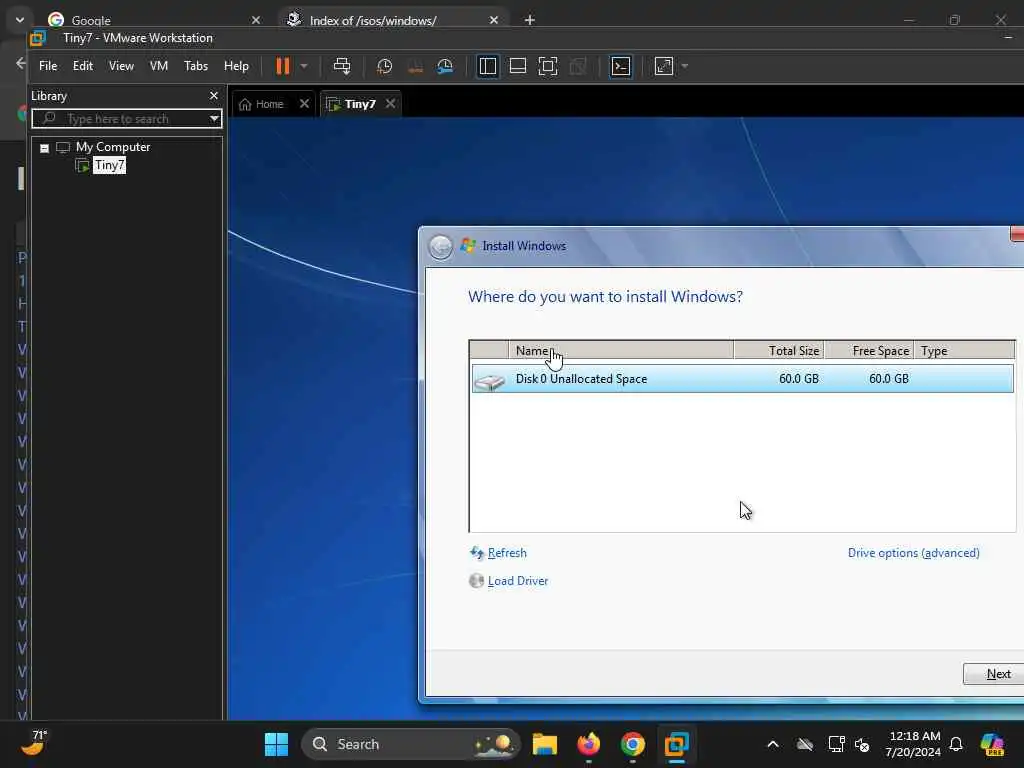Show hidden system tray icons

coord(773,744)
